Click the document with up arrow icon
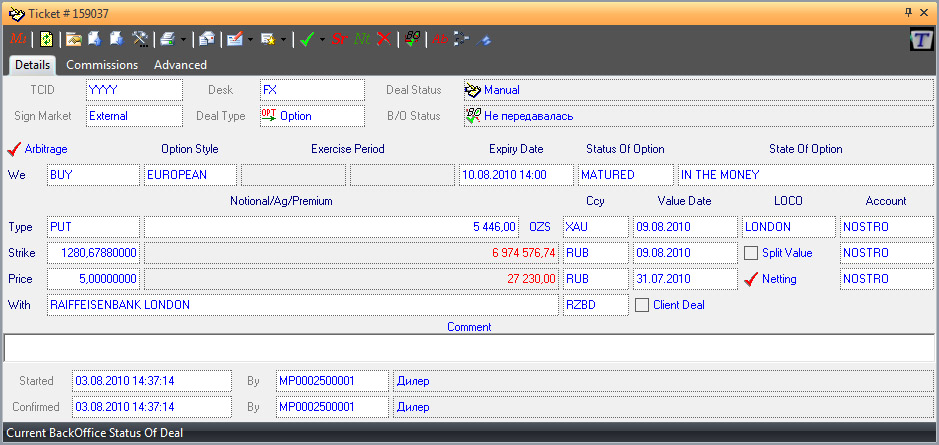Screen dimensions: 939x445 (95, 40)
